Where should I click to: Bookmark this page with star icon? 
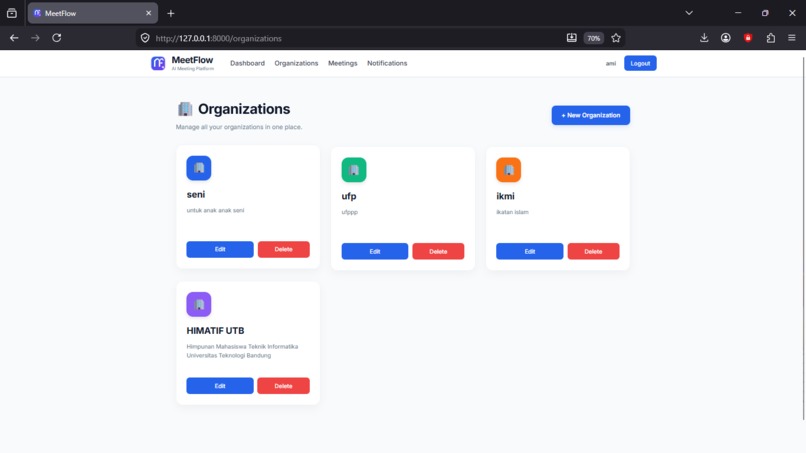pyautogui.click(x=616, y=38)
